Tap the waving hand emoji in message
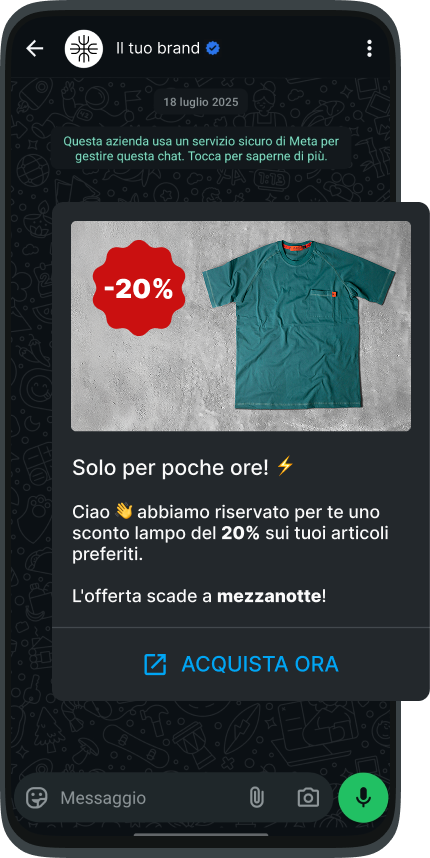430x858 pixels. 124,512
